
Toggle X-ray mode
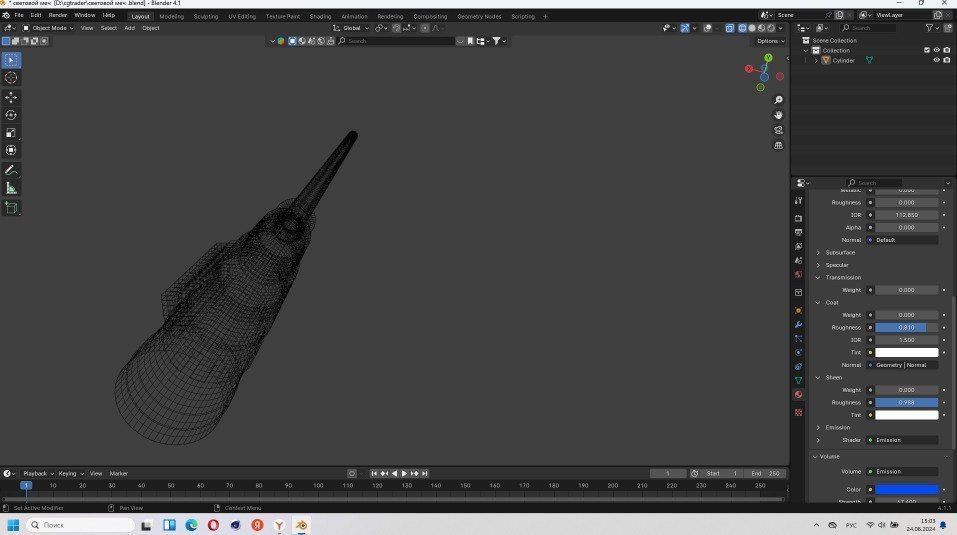coord(729,28)
